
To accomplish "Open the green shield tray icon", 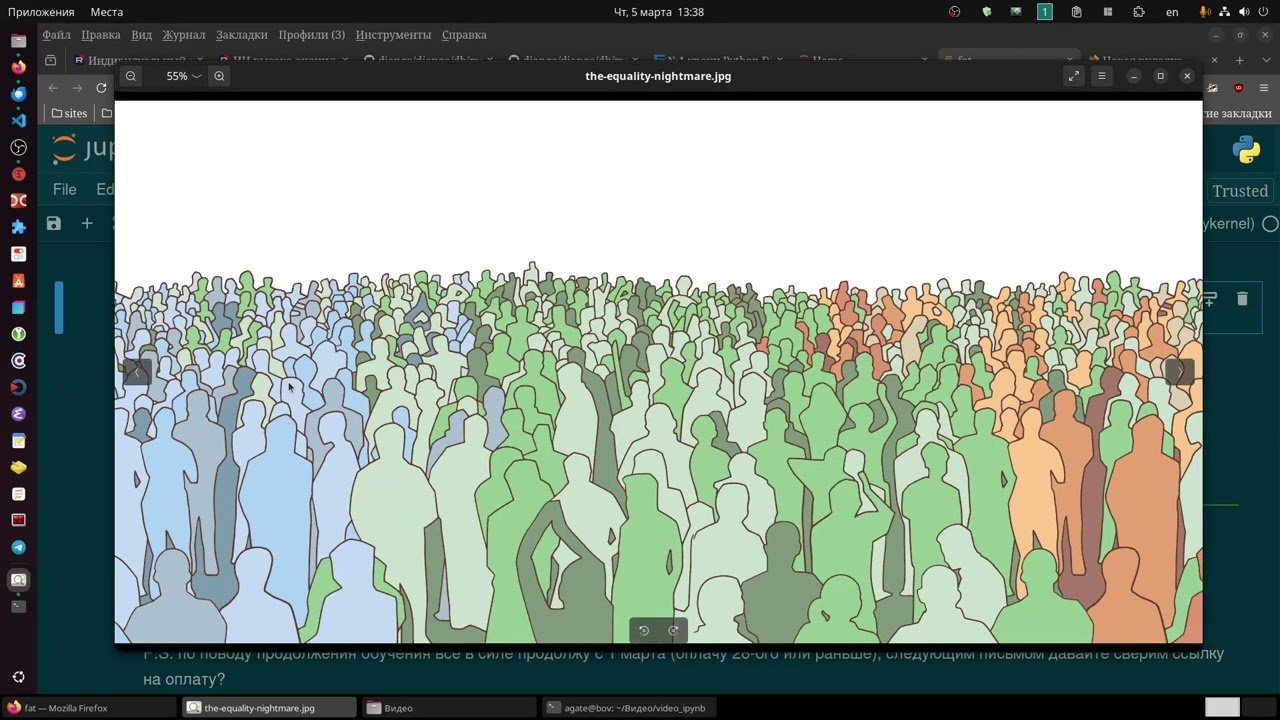I will pyautogui.click(x=987, y=12).
